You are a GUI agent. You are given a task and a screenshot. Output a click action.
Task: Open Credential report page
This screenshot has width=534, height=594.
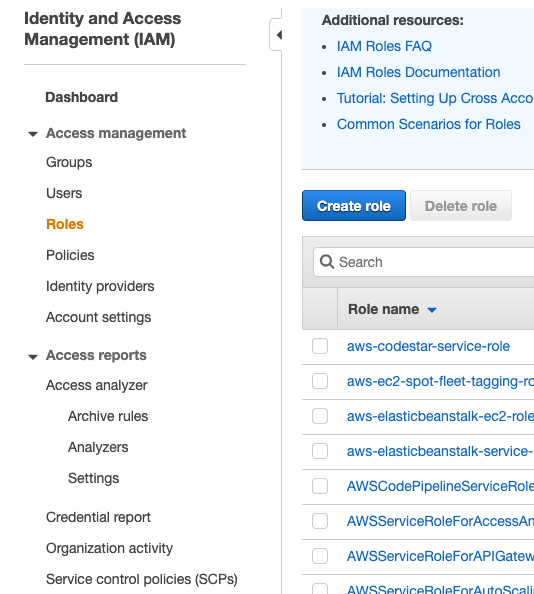[98, 517]
